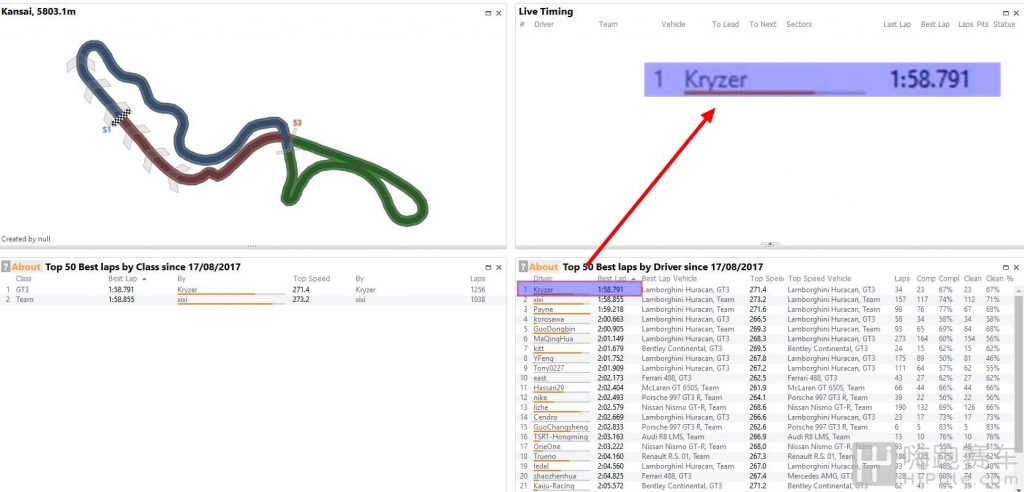The height and width of the screenshot is (492, 1024).
Task: Sort Class panel by Laps column
Action: tap(477, 279)
